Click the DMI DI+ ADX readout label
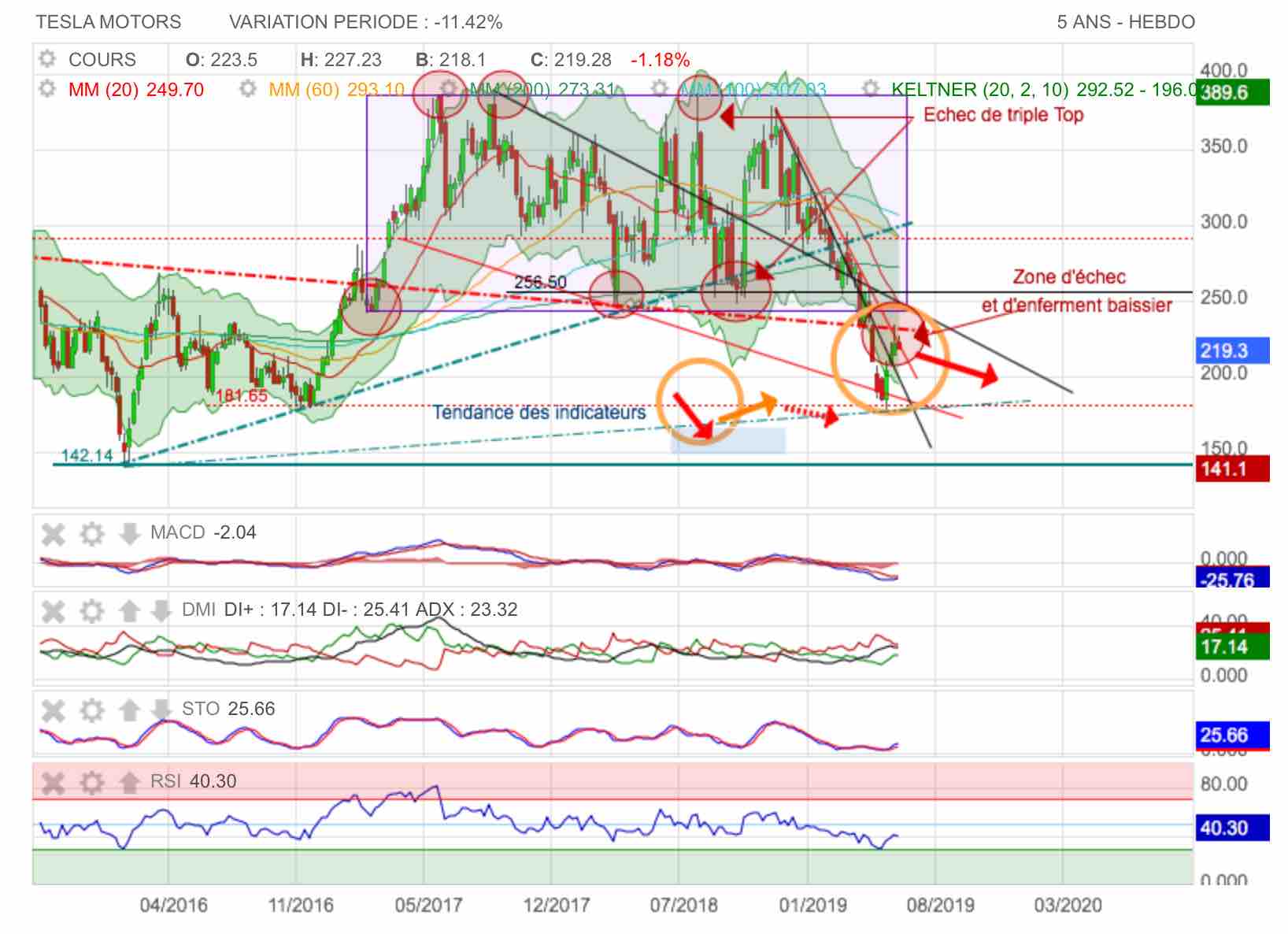 click(x=350, y=610)
